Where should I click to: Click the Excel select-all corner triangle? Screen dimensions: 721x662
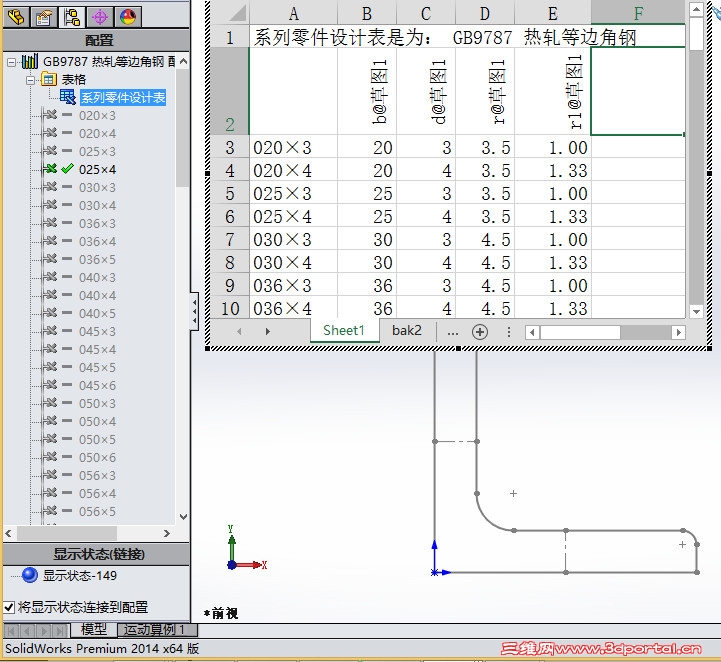coord(238,13)
